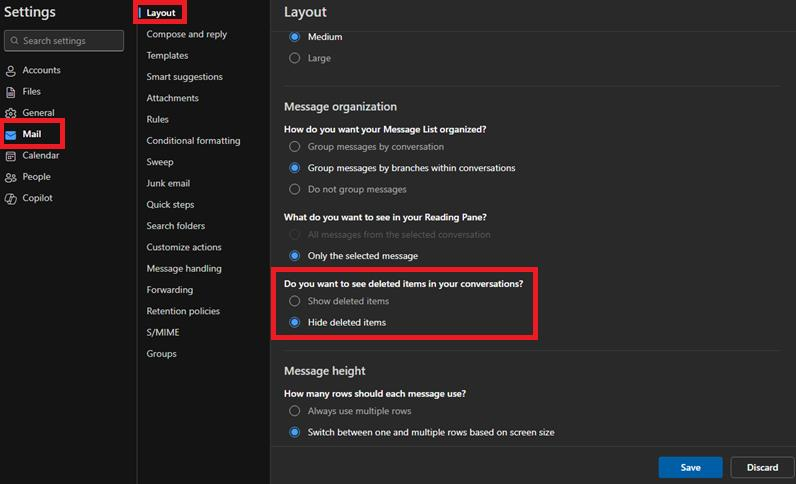The height and width of the screenshot is (484, 796).
Task: Select Group messages by conversation
Action: pos(294,146)
